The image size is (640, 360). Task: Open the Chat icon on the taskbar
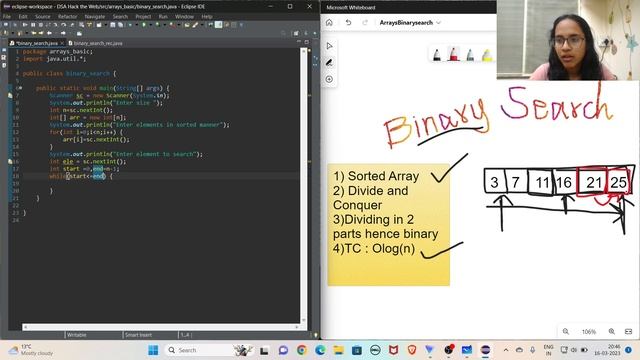click(x=283, y=350)
